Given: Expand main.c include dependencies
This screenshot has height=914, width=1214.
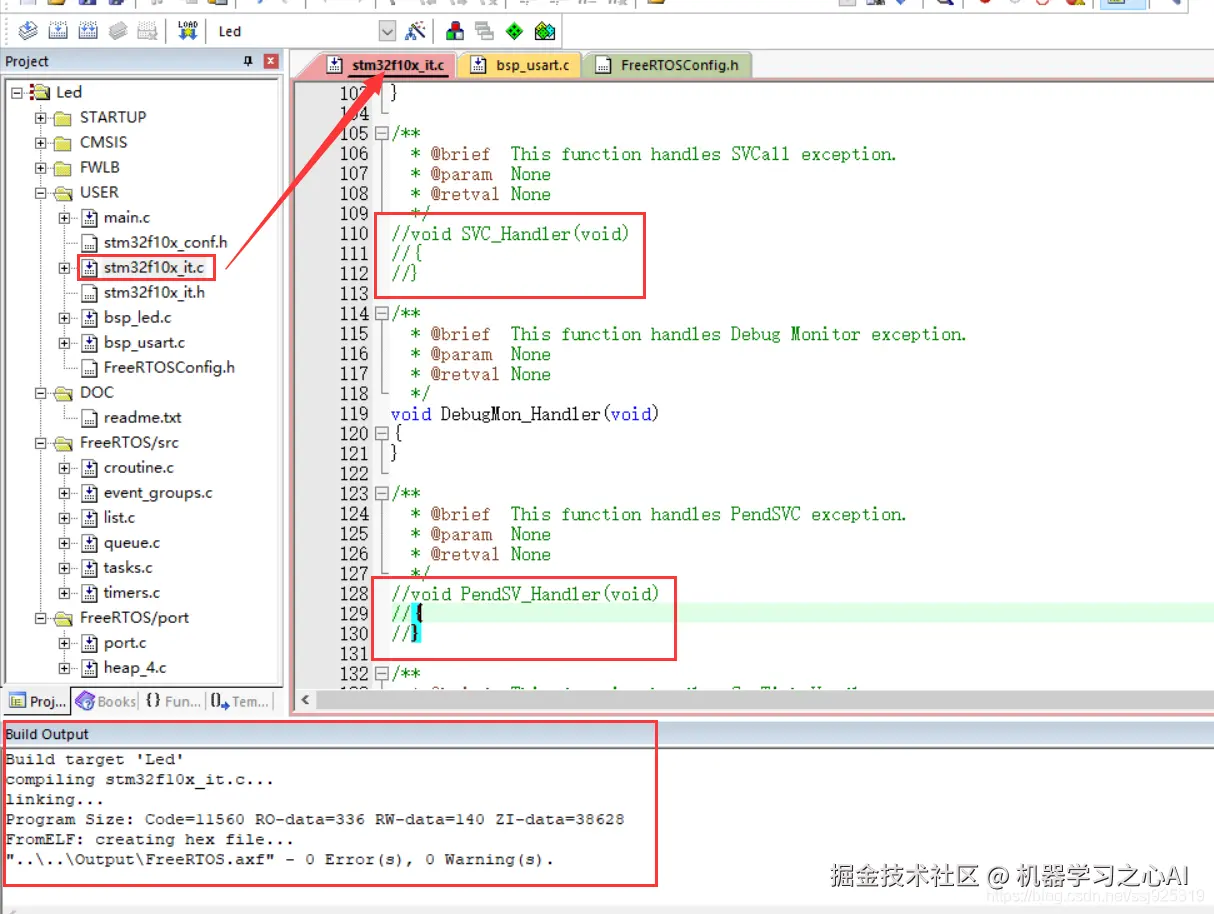Looking at the screenshot, I should click(65, 217).
